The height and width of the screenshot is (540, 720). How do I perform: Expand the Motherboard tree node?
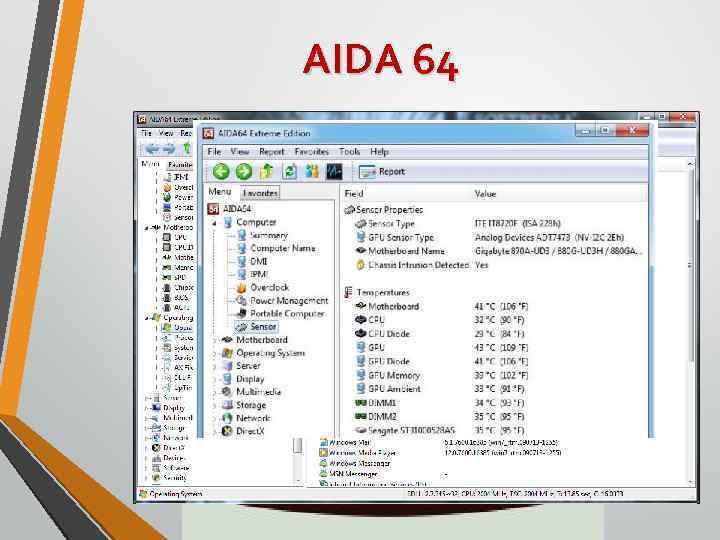pos(214,340)
